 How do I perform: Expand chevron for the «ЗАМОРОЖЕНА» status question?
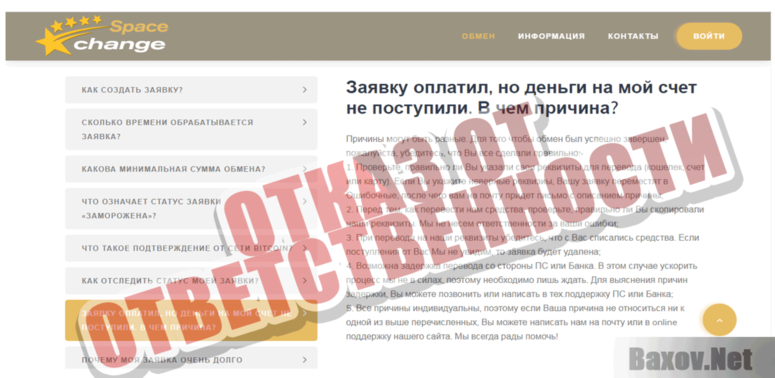pyautogui.click(x=305, y=202)
